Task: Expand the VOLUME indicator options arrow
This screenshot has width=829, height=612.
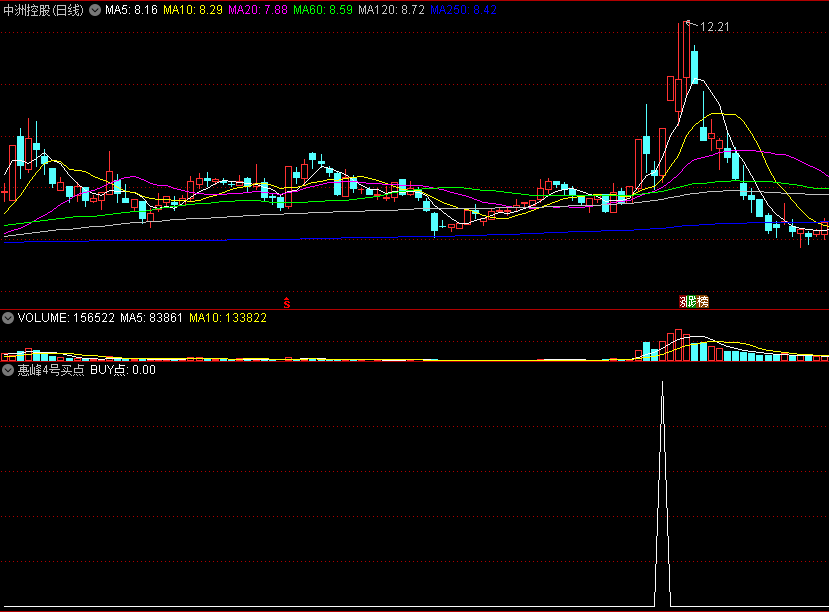Action: pos(8,318)
